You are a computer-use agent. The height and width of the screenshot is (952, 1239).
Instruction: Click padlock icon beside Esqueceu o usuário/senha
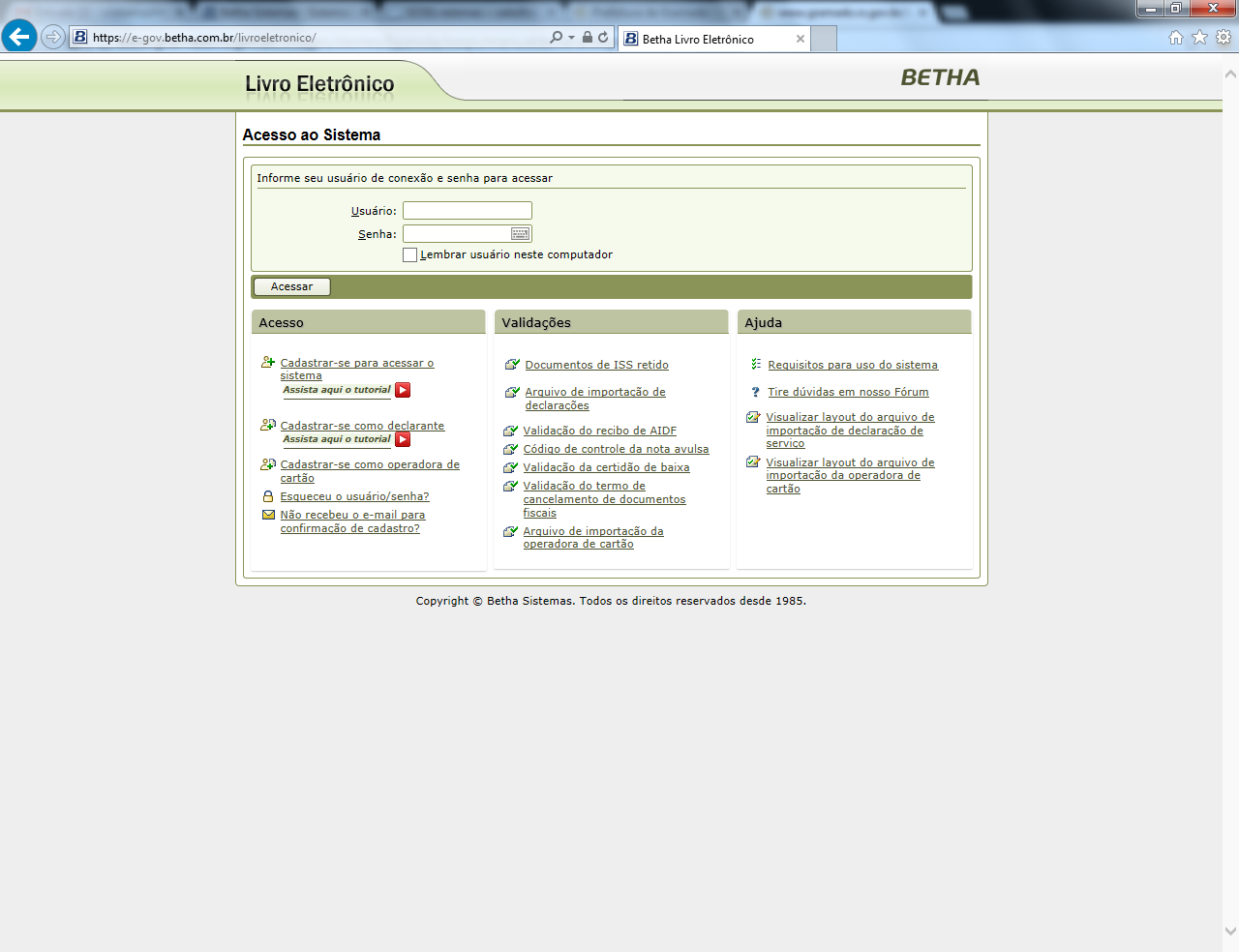point(268,496)
